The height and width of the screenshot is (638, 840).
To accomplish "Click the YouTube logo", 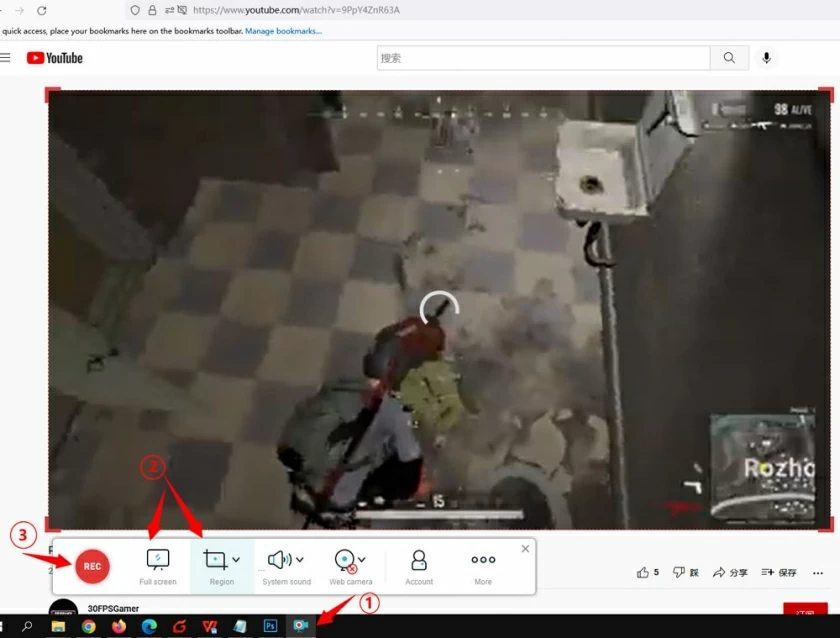I will (54, 57).
